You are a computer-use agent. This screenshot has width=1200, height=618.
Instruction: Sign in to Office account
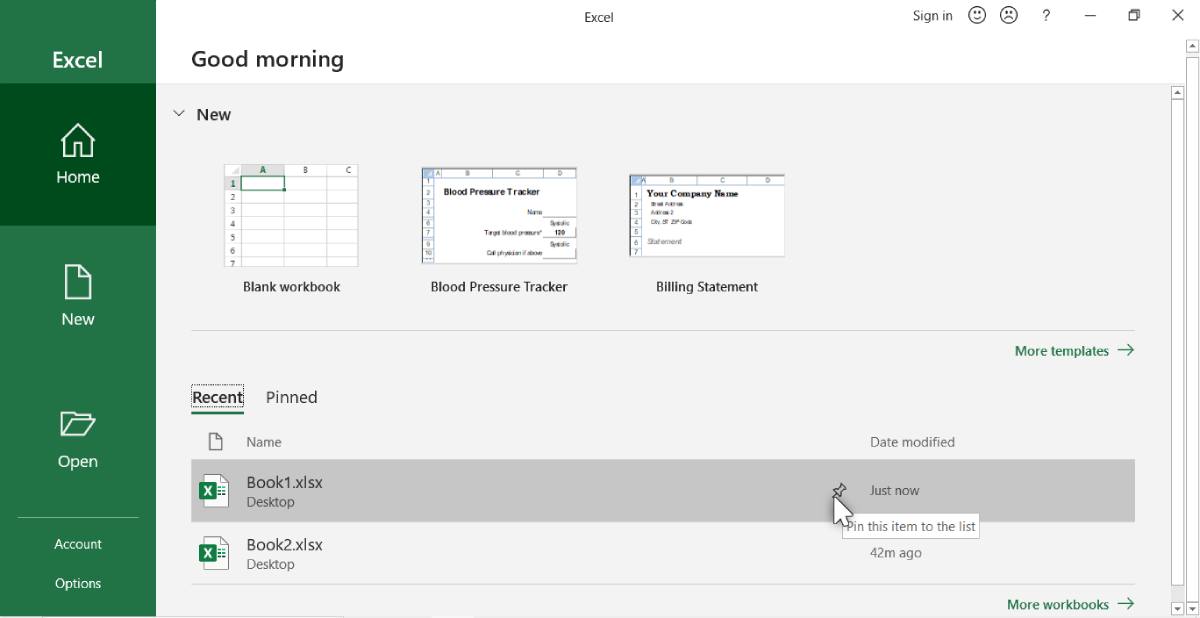(932, 16)
